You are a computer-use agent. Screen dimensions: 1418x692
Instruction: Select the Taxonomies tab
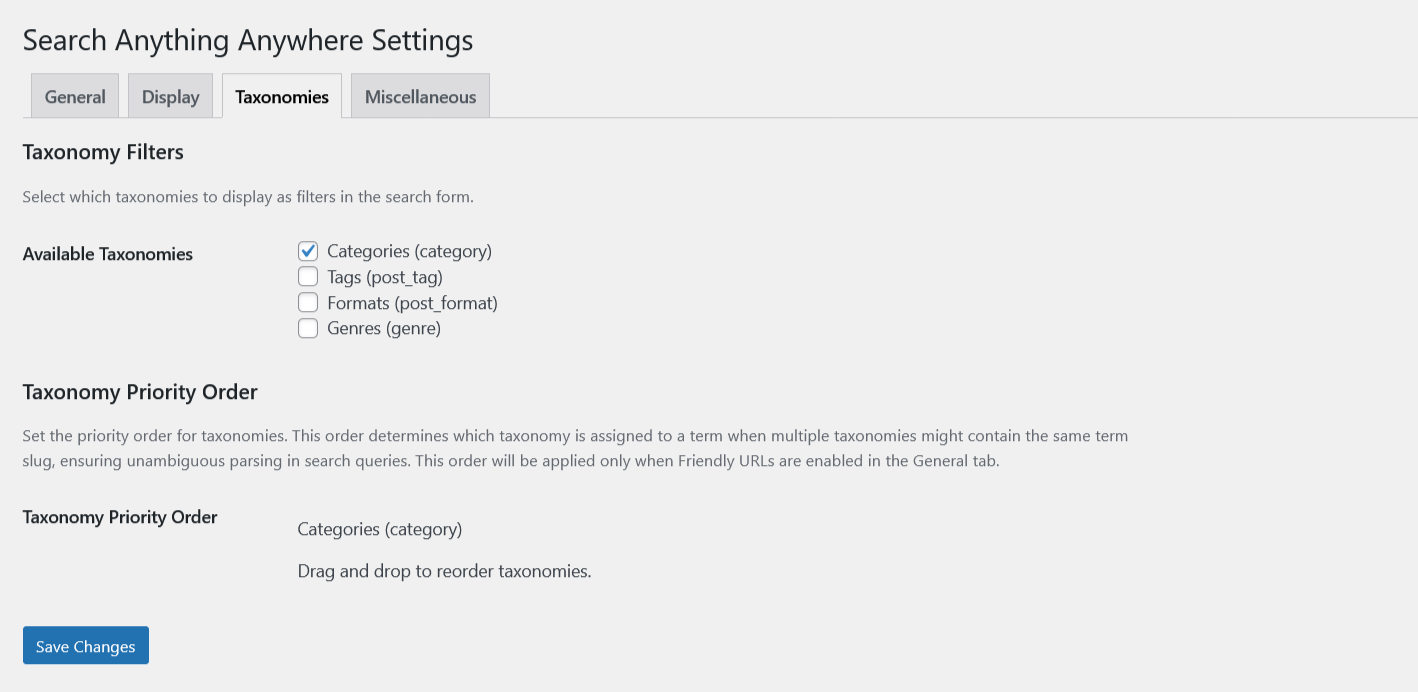point(282,97)
